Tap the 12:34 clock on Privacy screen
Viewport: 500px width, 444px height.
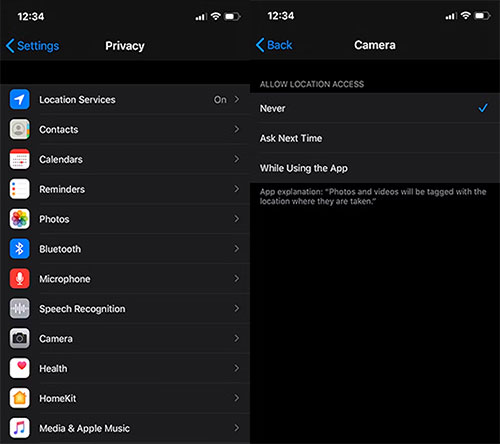tap(31, 16)
